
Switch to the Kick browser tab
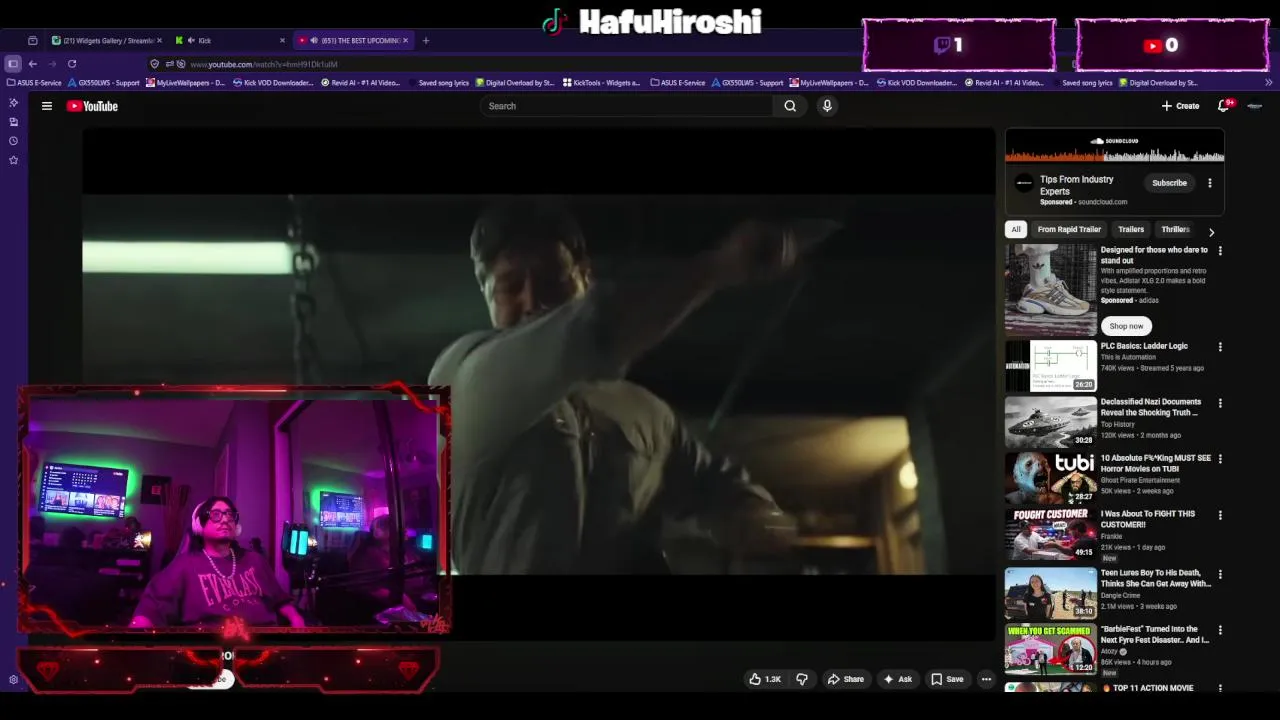(x=230, y=41)
